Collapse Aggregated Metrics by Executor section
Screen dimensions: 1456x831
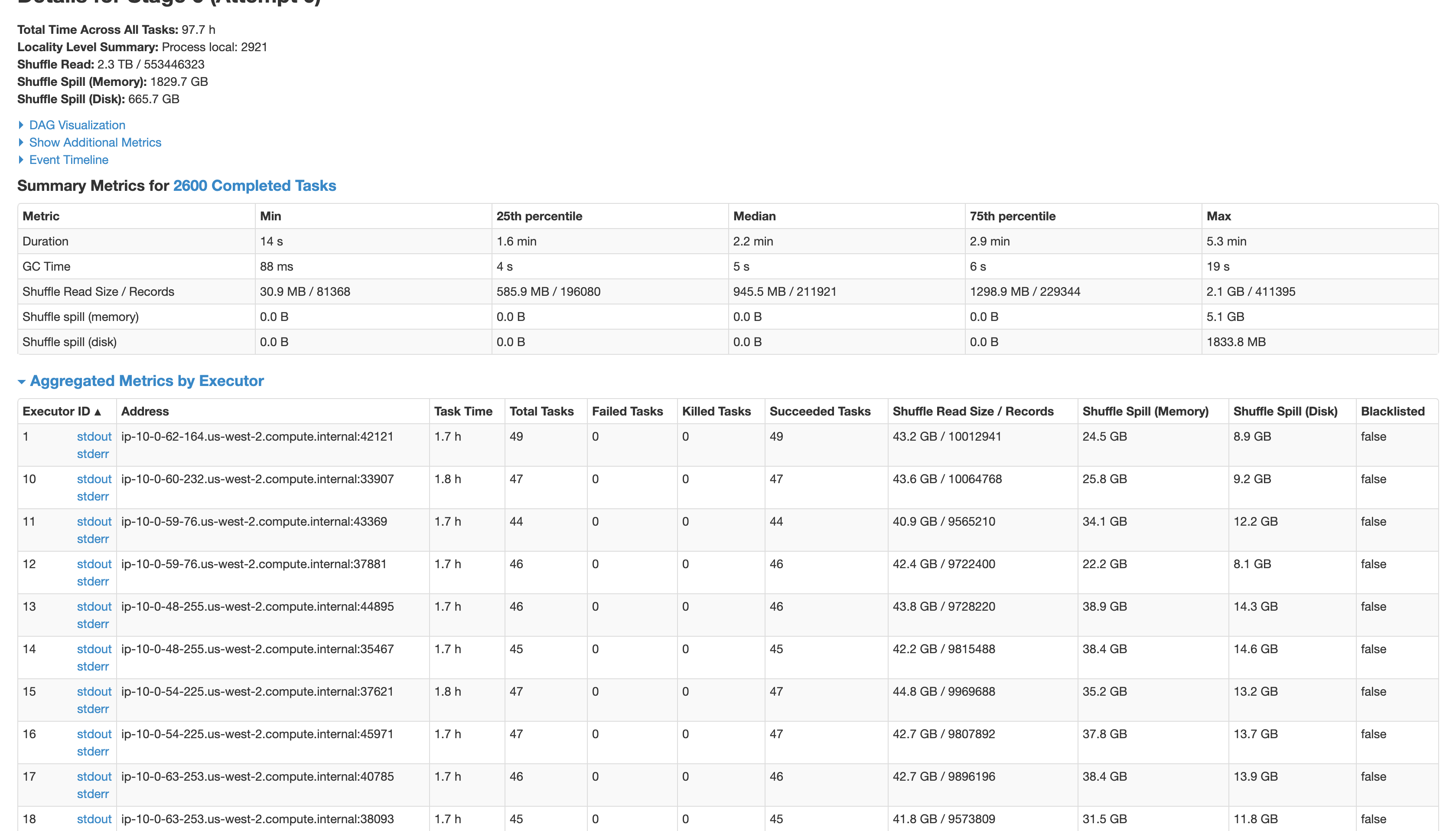tap(147, 381)
